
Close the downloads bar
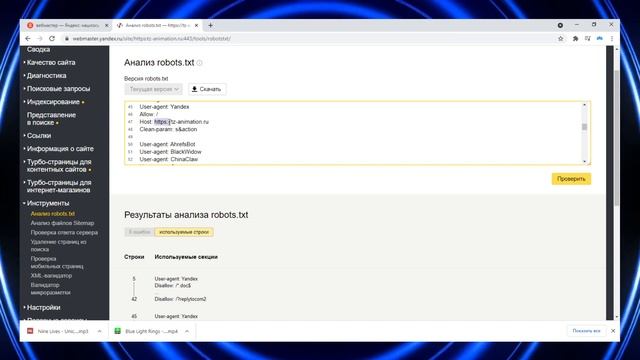(x=613, y=331)
